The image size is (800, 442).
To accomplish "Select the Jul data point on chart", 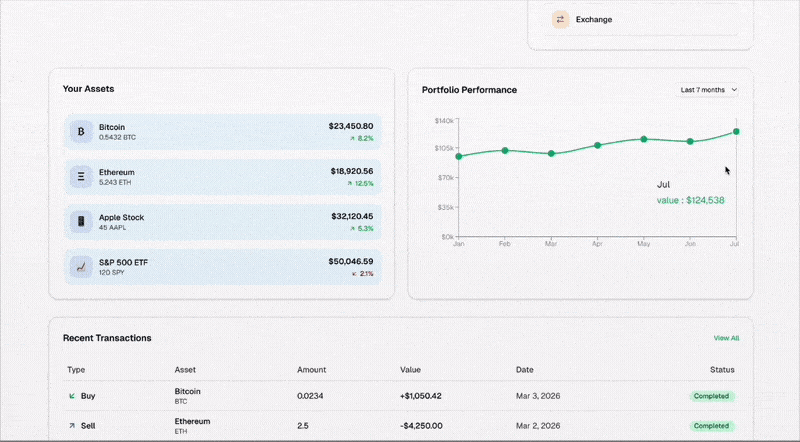I will (x=736, y=131).
